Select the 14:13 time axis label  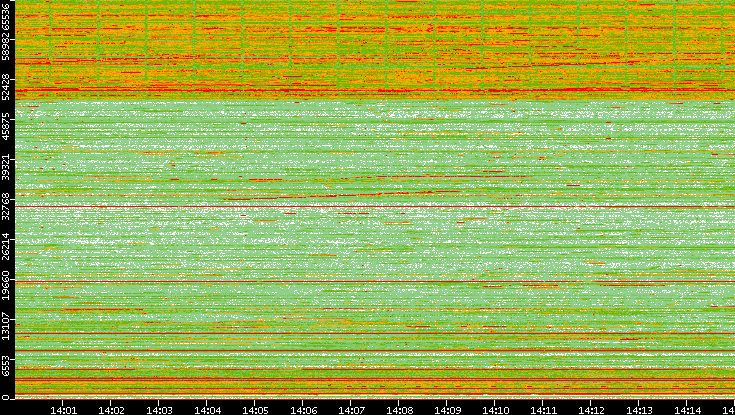pyautogui.click(x=639, y=410)
